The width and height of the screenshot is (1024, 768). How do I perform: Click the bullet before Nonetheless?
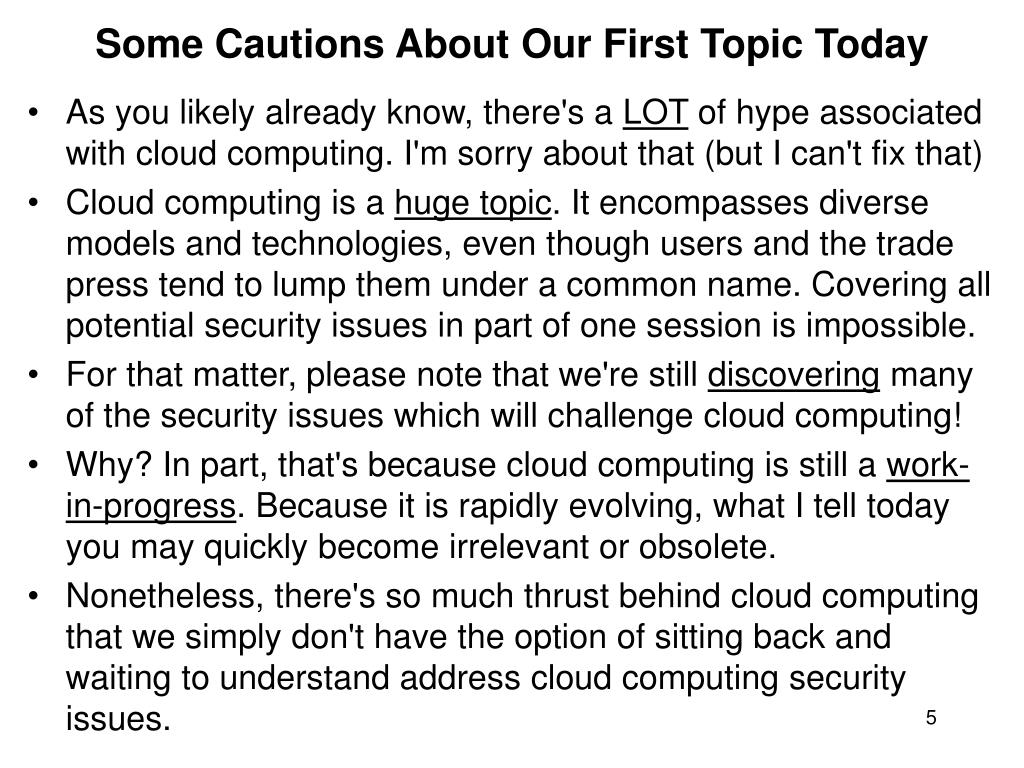34,596
